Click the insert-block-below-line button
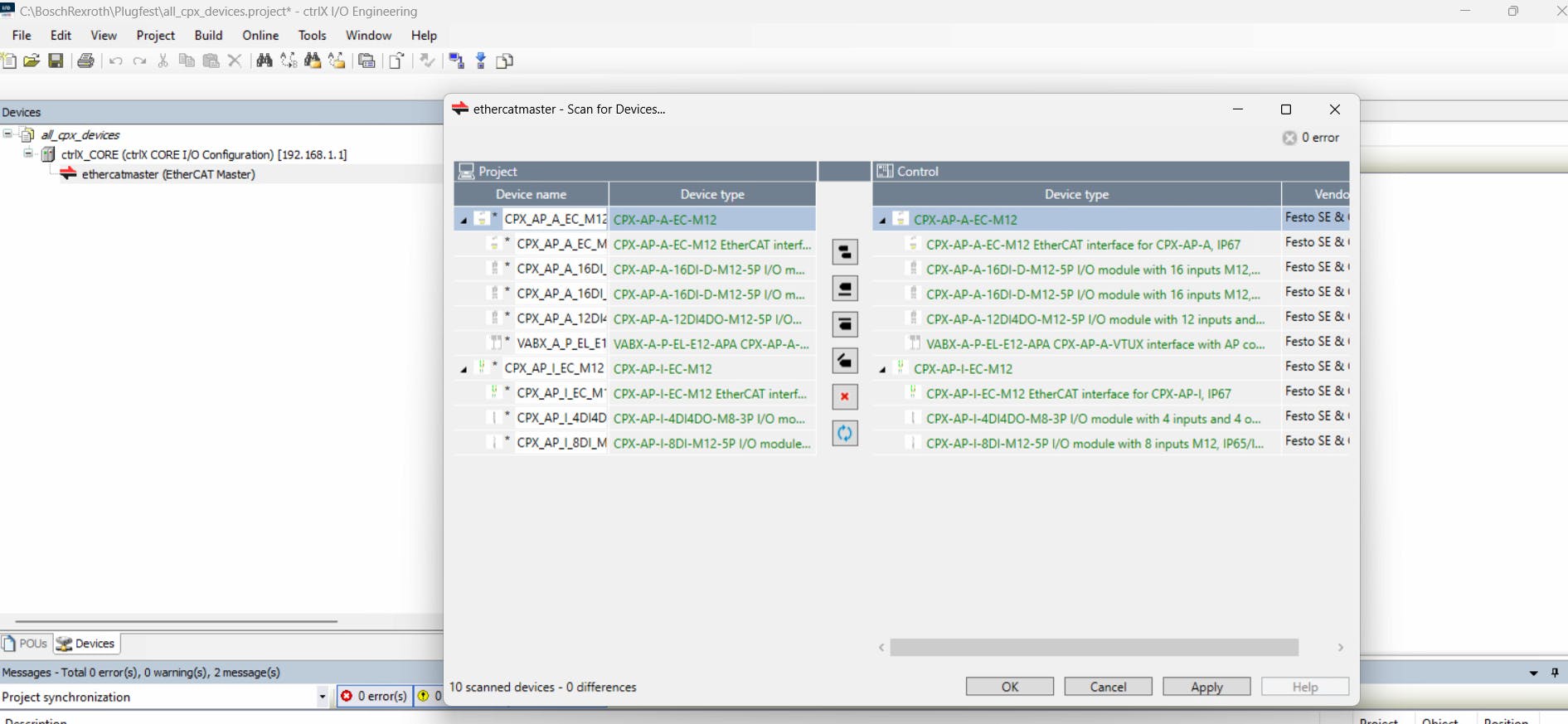The width and height of the screenshot is (1568, 724). pos(845,324)
